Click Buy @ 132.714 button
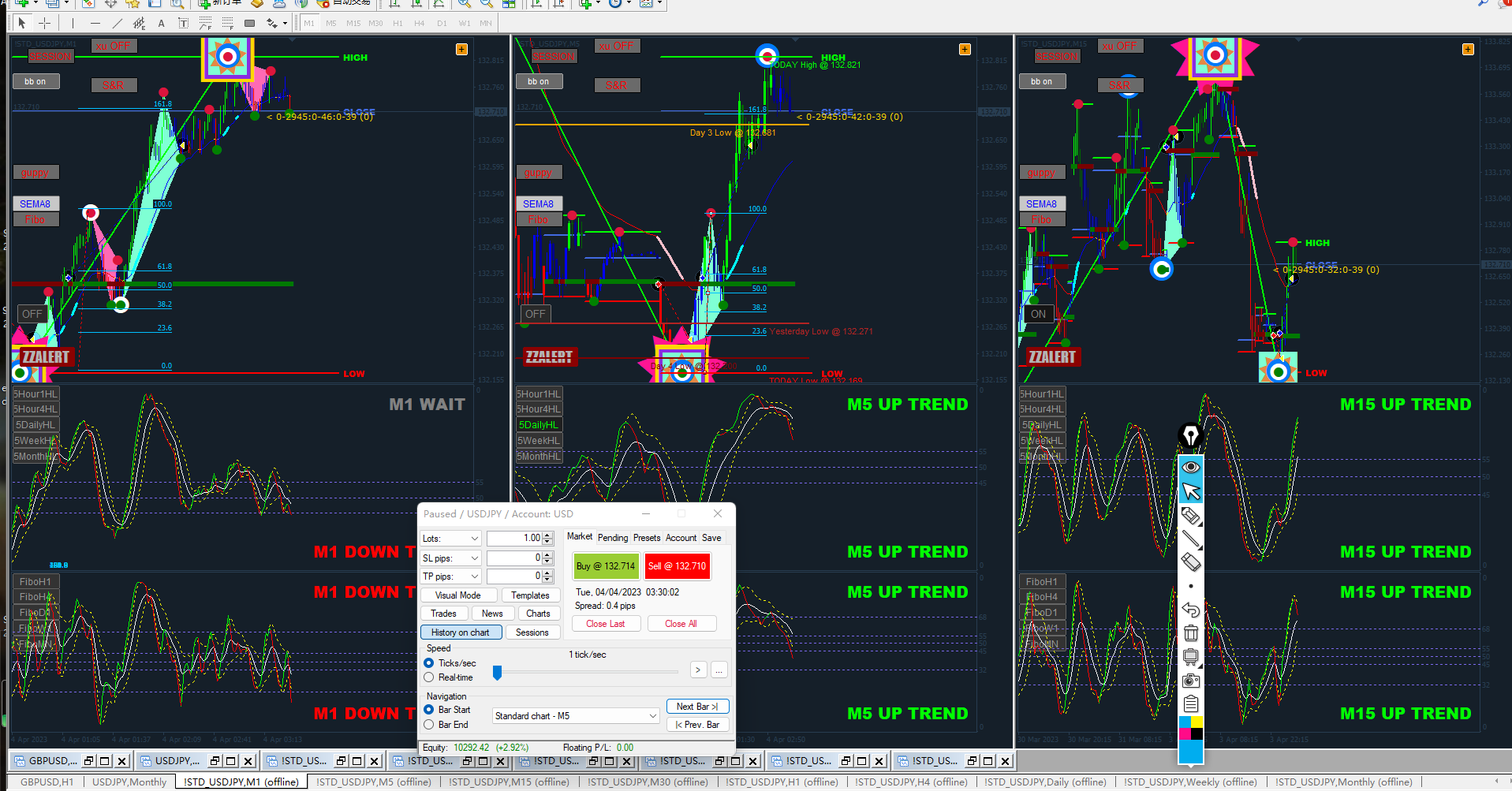 [x=606, y=566]
